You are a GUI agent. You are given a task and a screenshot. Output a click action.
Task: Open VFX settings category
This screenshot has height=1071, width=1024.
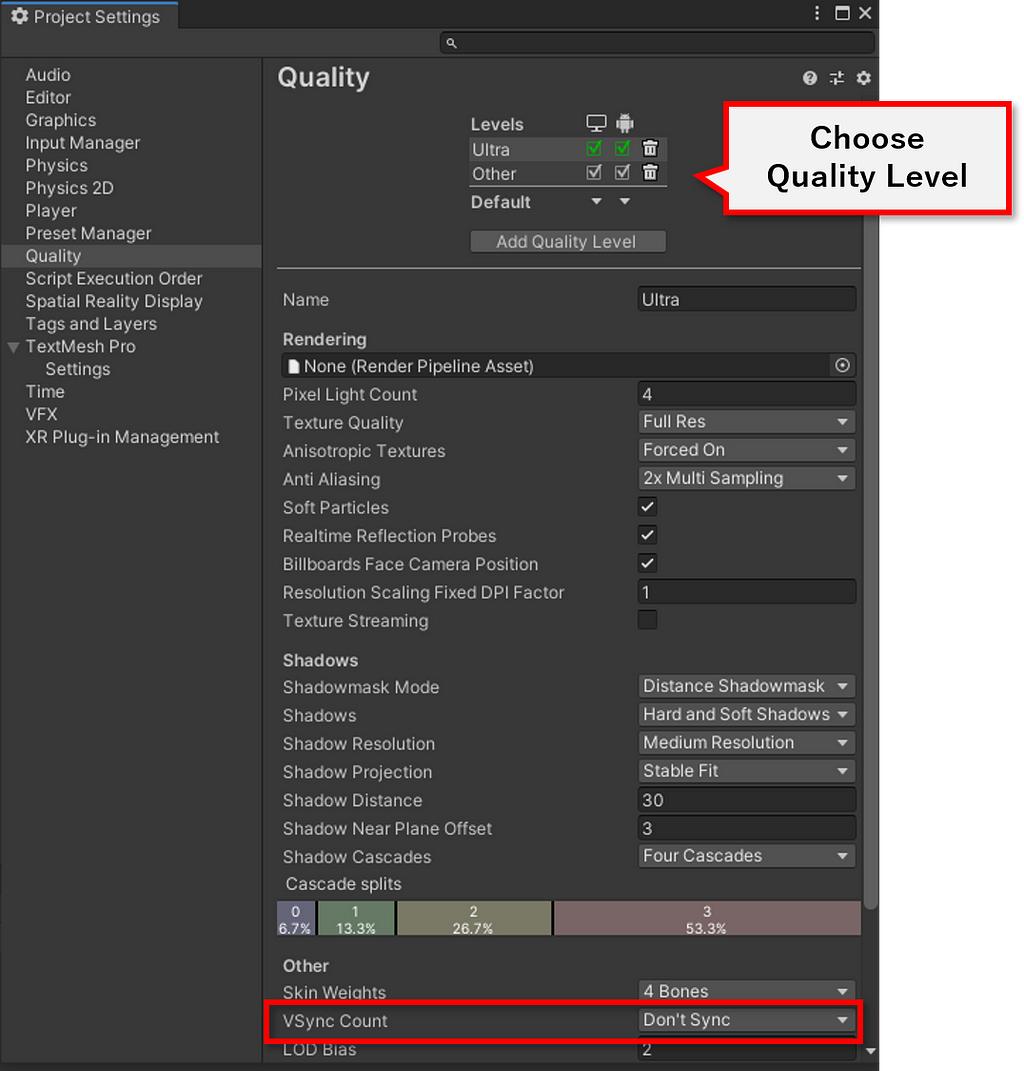pyautogui.click(x=42, y=414)
